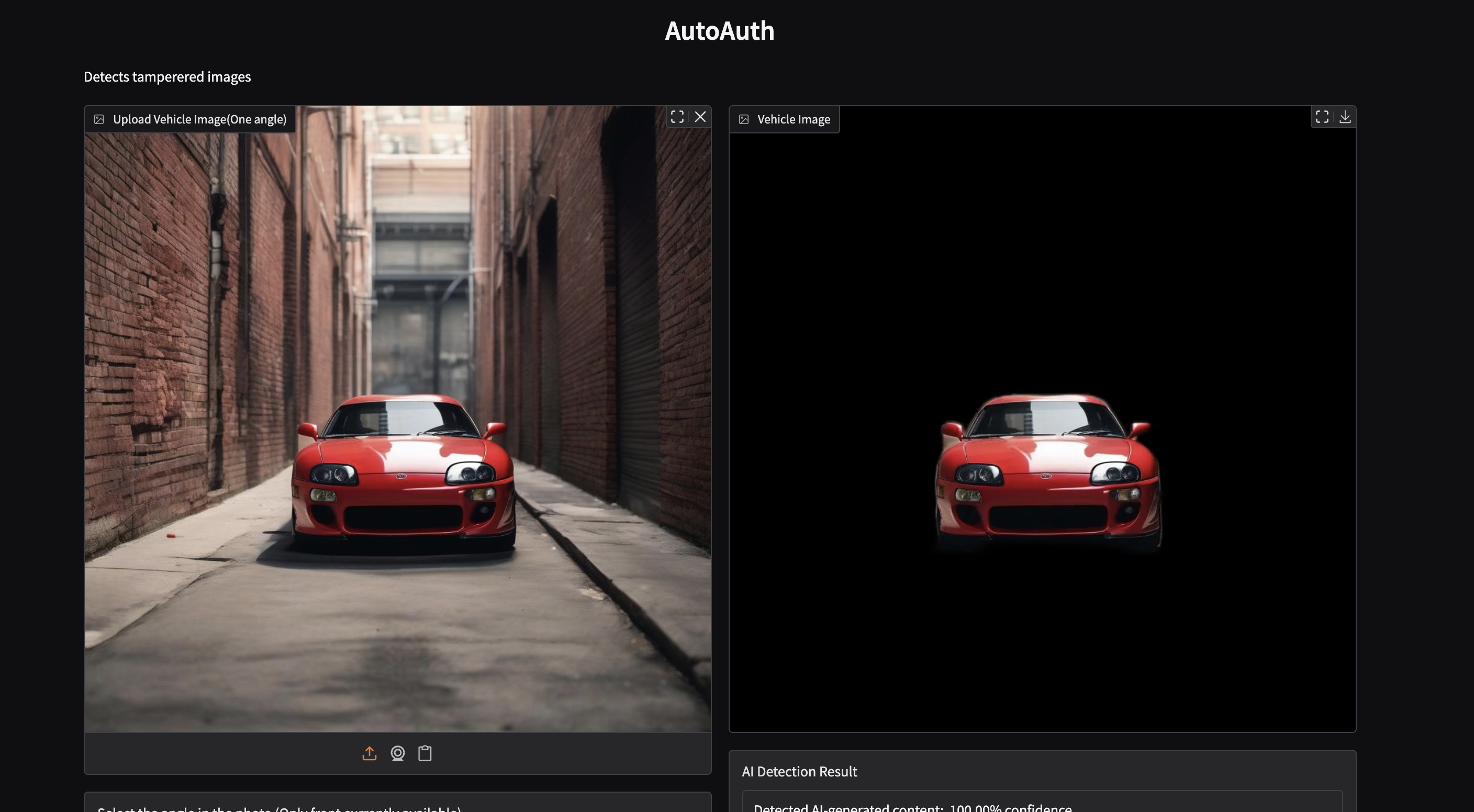
Task: Click the AI Detection Result textbox
Action: (1042, 805)
